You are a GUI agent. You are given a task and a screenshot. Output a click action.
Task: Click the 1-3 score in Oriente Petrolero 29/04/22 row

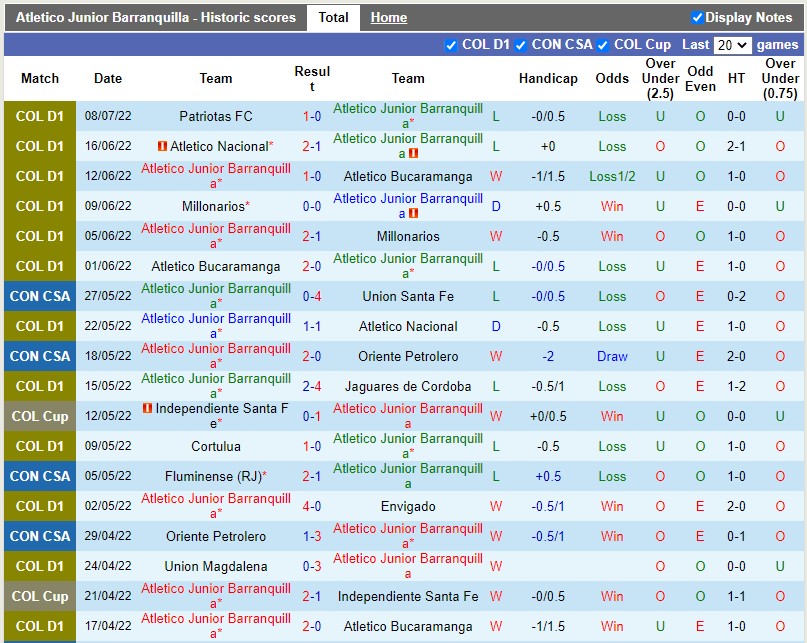[312, 537]
